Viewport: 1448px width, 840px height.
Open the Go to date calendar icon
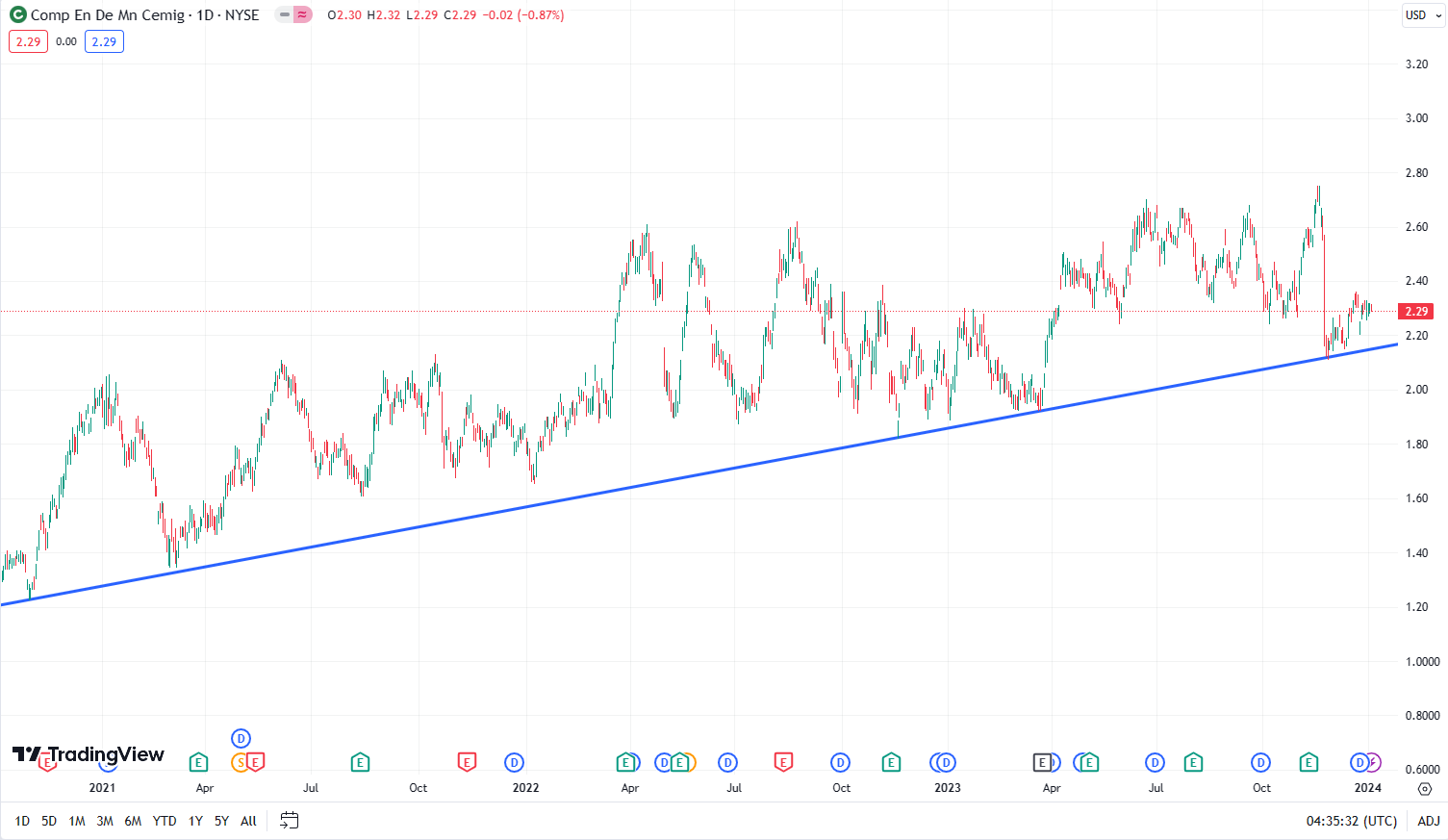pos(289,821)
